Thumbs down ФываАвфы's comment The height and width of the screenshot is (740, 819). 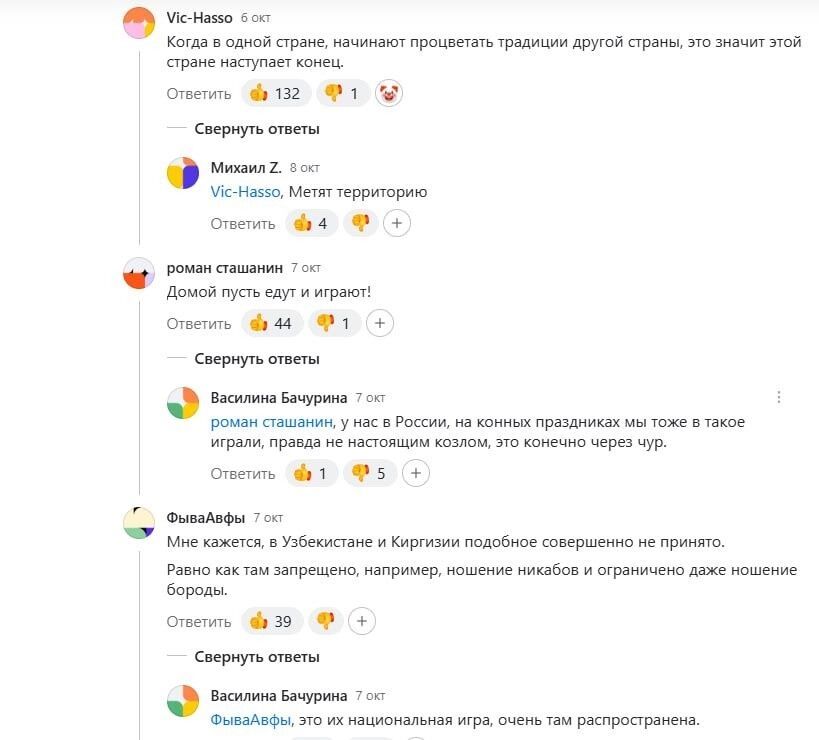pyautogui.click(x=325, y=621)
